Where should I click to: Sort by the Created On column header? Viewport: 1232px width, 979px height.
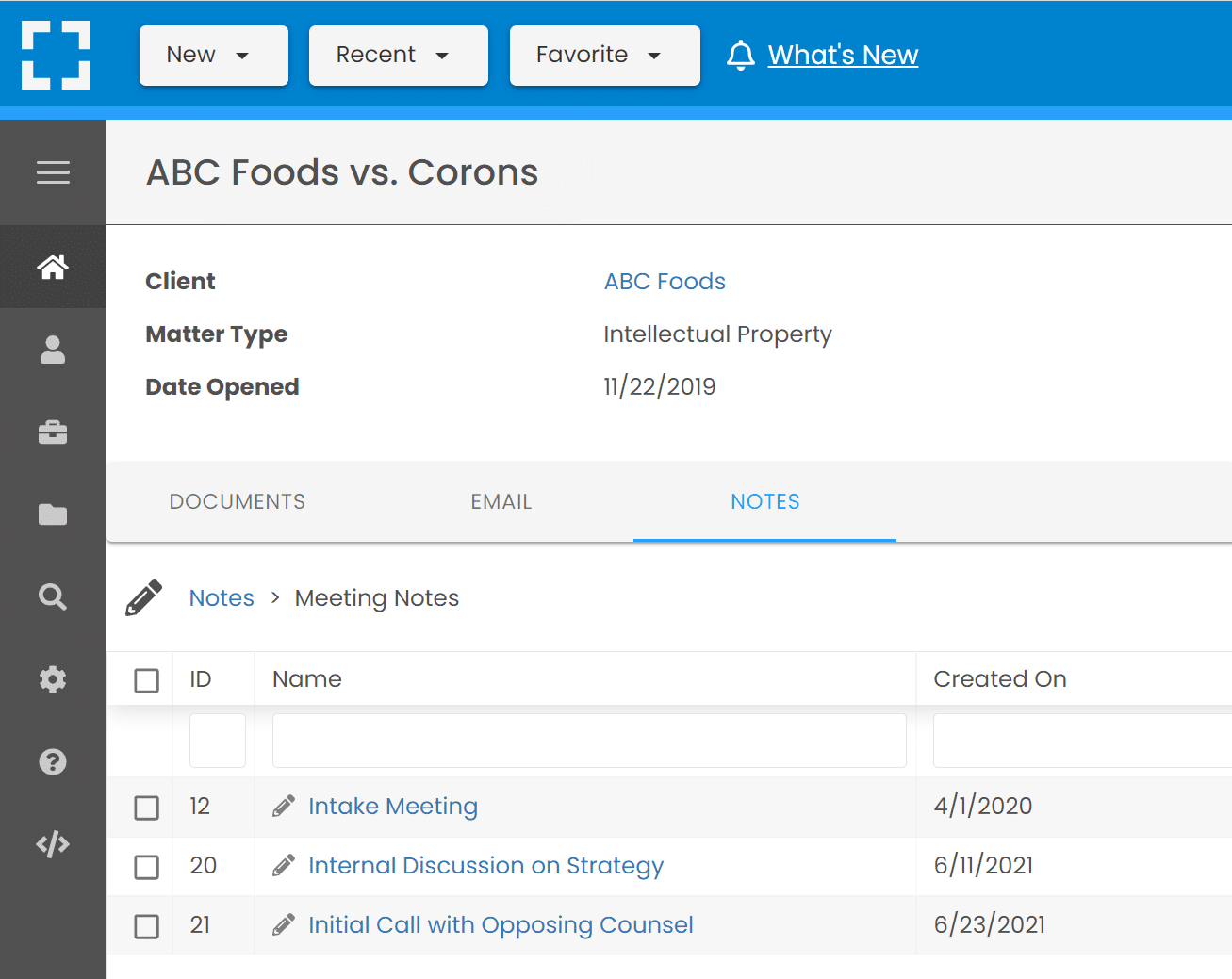pos(1000,679)
